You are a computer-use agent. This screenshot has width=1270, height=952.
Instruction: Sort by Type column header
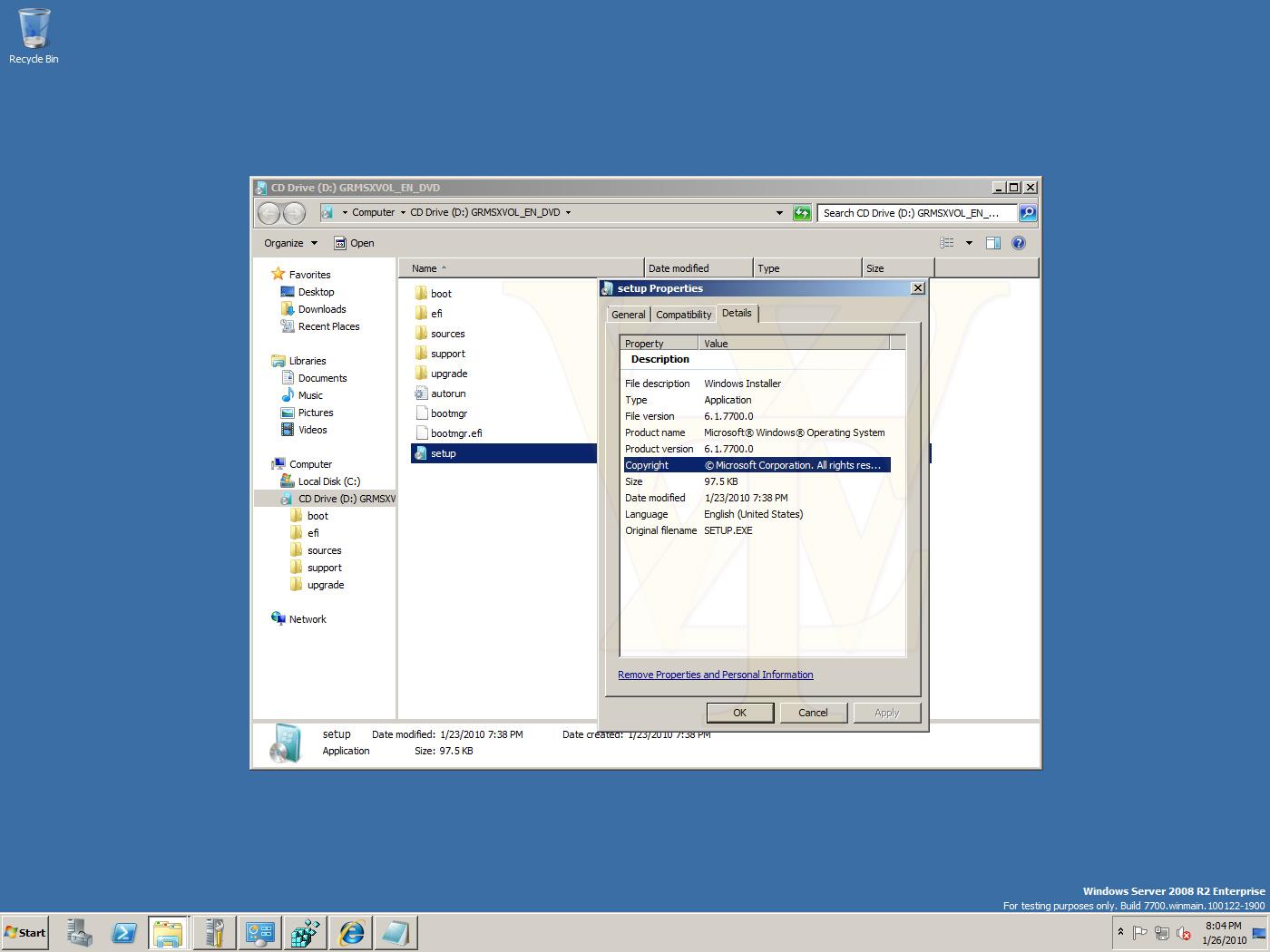tap(806, 268)
